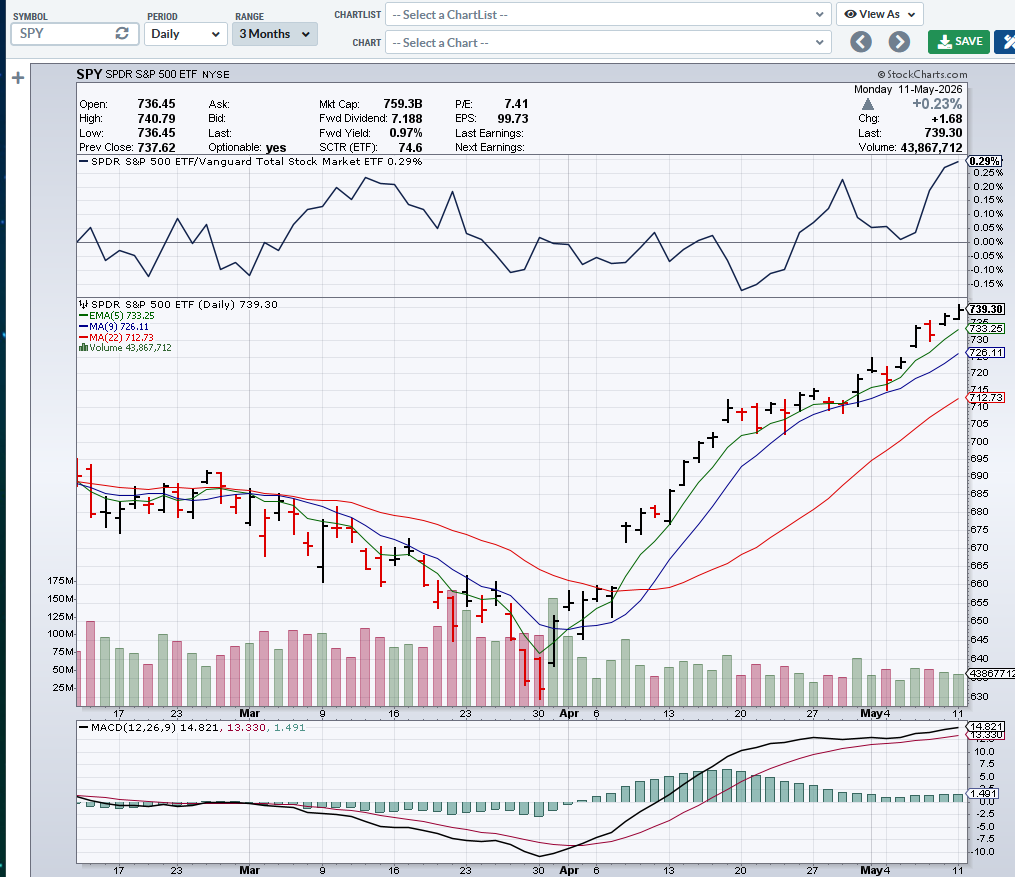1015x877 pixels.
Task: Click the StockCharts.com credit text
Action: [922, 74]
